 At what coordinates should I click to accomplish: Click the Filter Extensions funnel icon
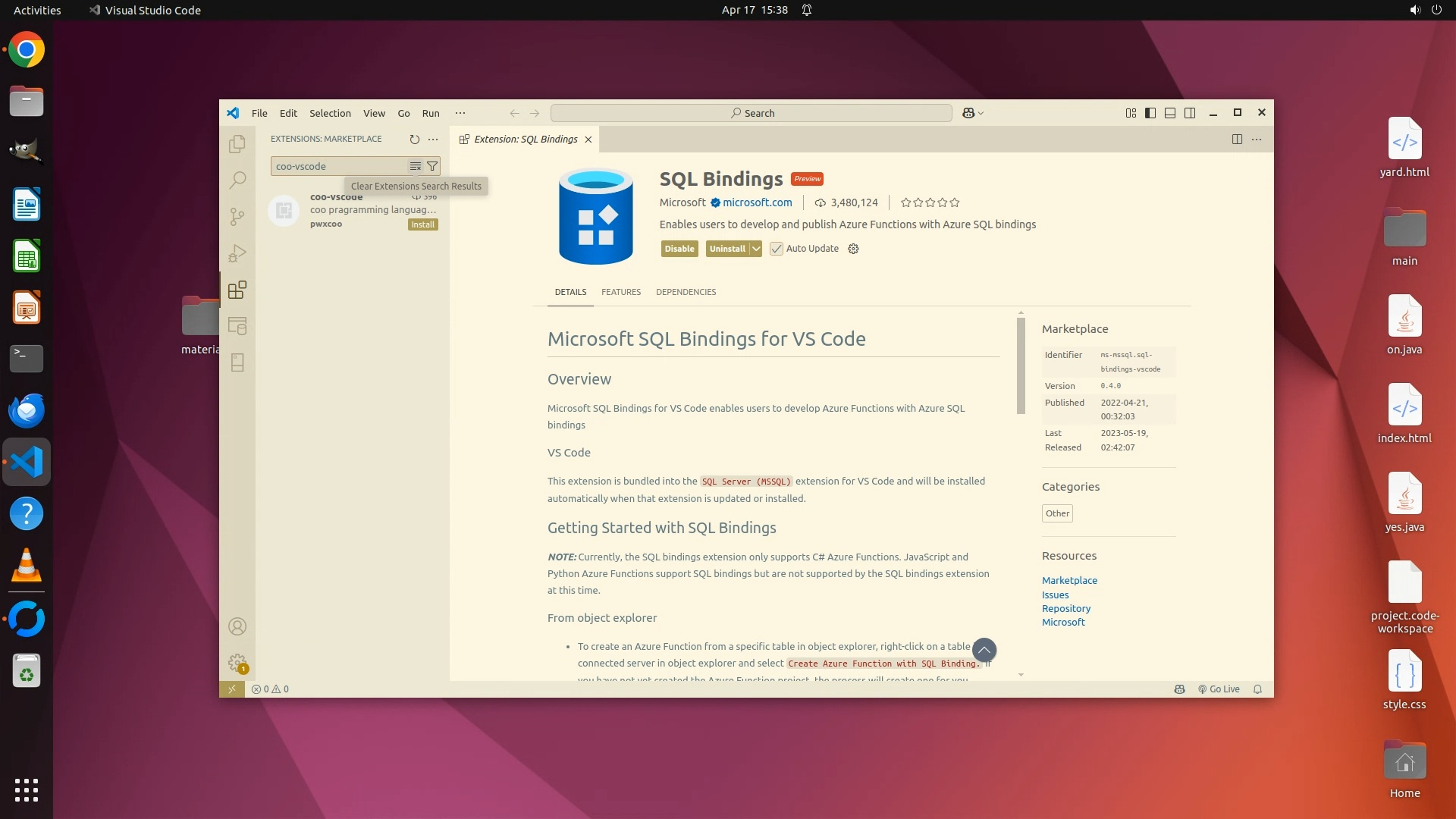click(x=432, y=166)
